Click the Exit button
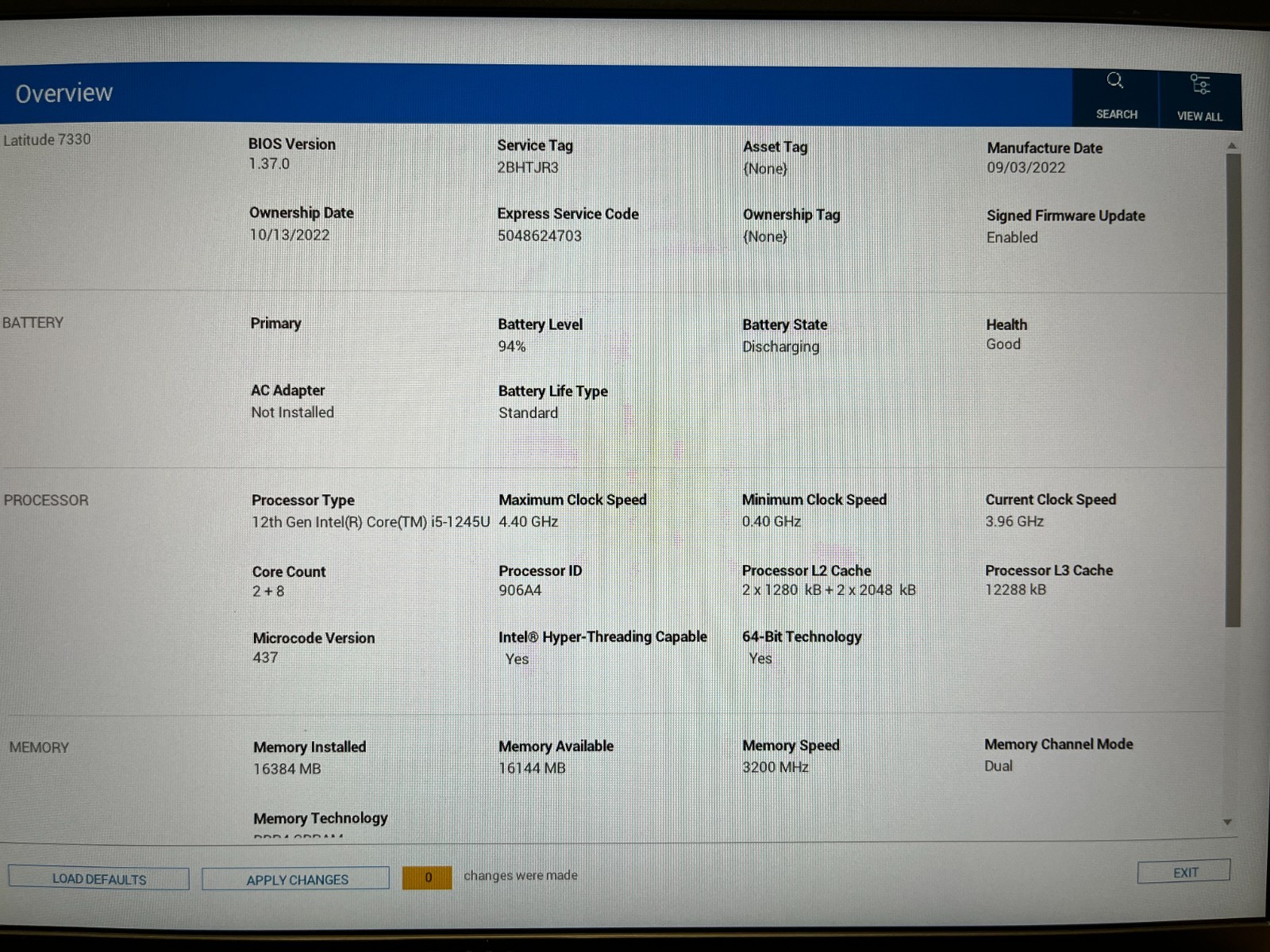Viewport: 1270px width, 952px height. click(1184, 872)
